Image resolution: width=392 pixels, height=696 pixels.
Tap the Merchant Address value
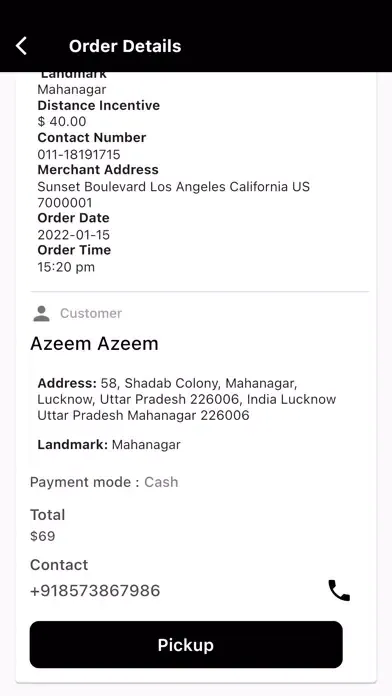(174, 194)
